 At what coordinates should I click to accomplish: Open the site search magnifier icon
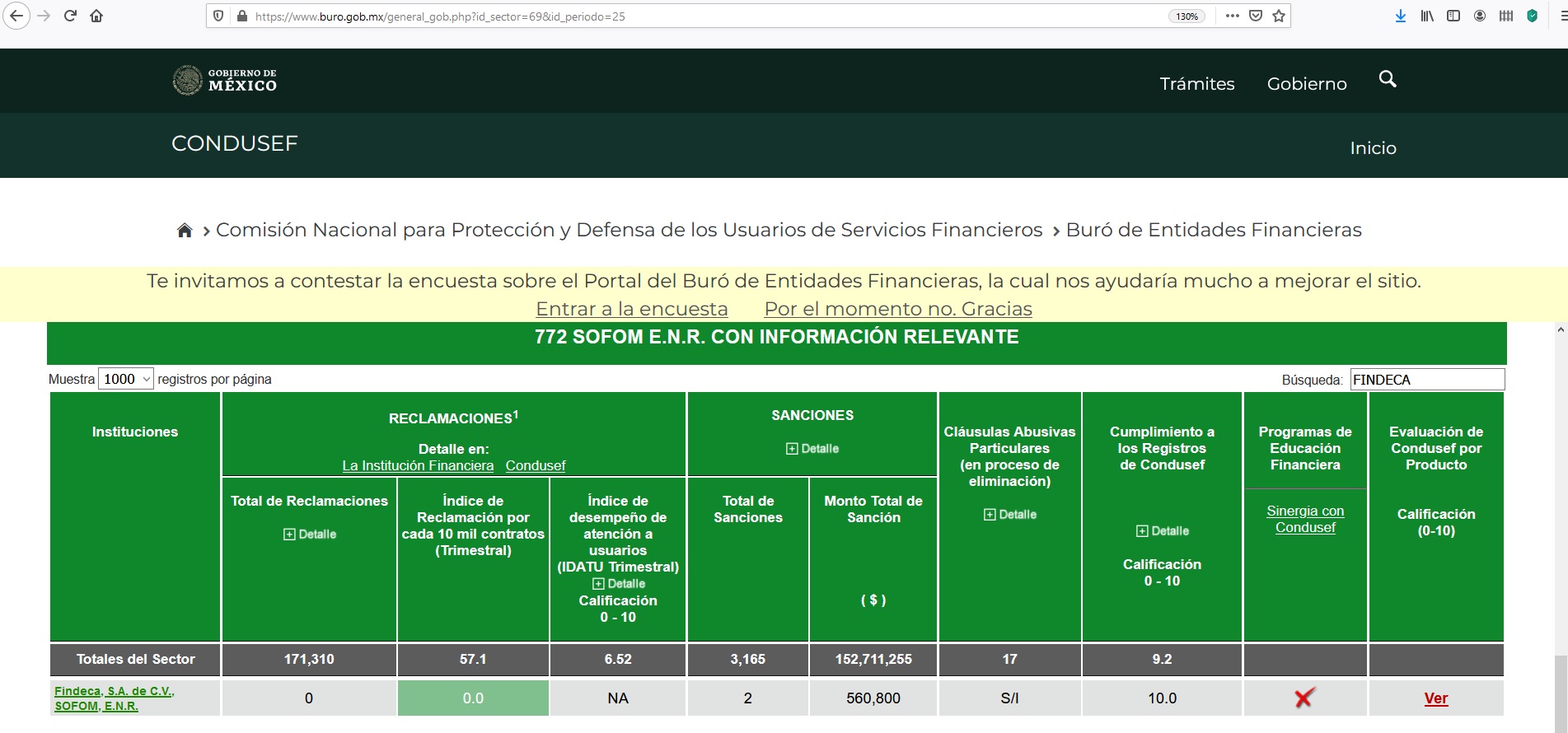[1388, 79]
